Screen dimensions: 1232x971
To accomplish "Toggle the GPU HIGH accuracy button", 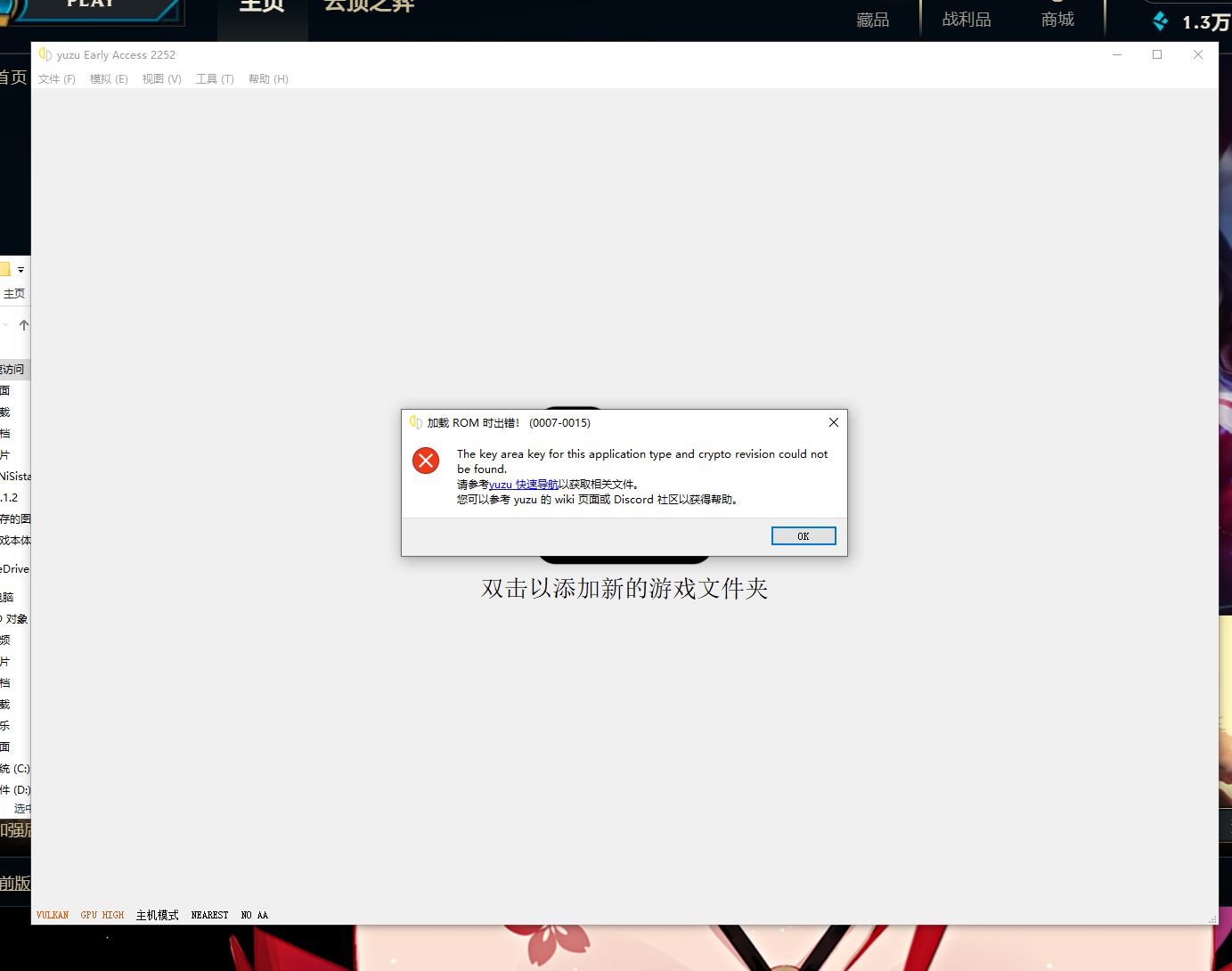I will tap(102, 915).
